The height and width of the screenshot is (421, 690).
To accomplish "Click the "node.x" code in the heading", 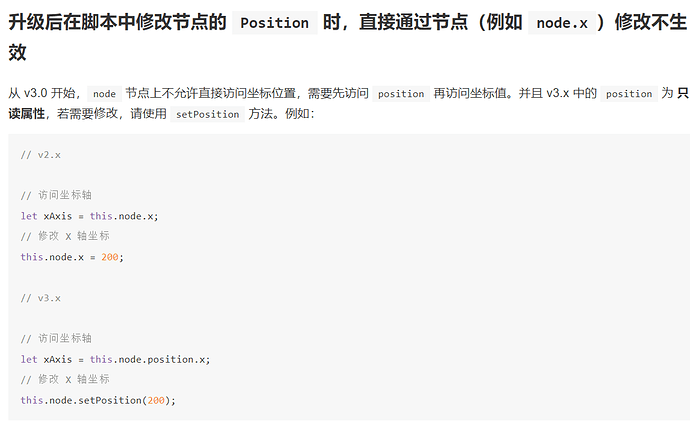I will pos(561,23).
